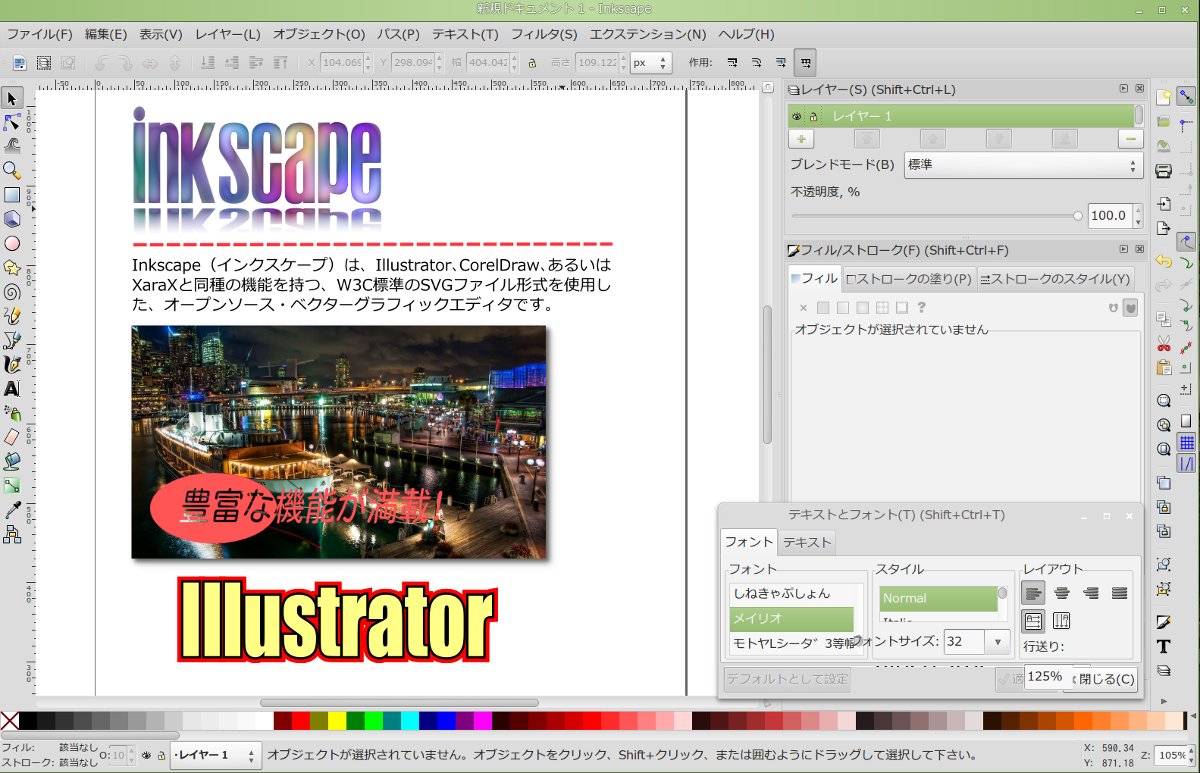Toggle width/height ratio lock
This screenshot has height=773, width=1200.
[x=532, y=62]
